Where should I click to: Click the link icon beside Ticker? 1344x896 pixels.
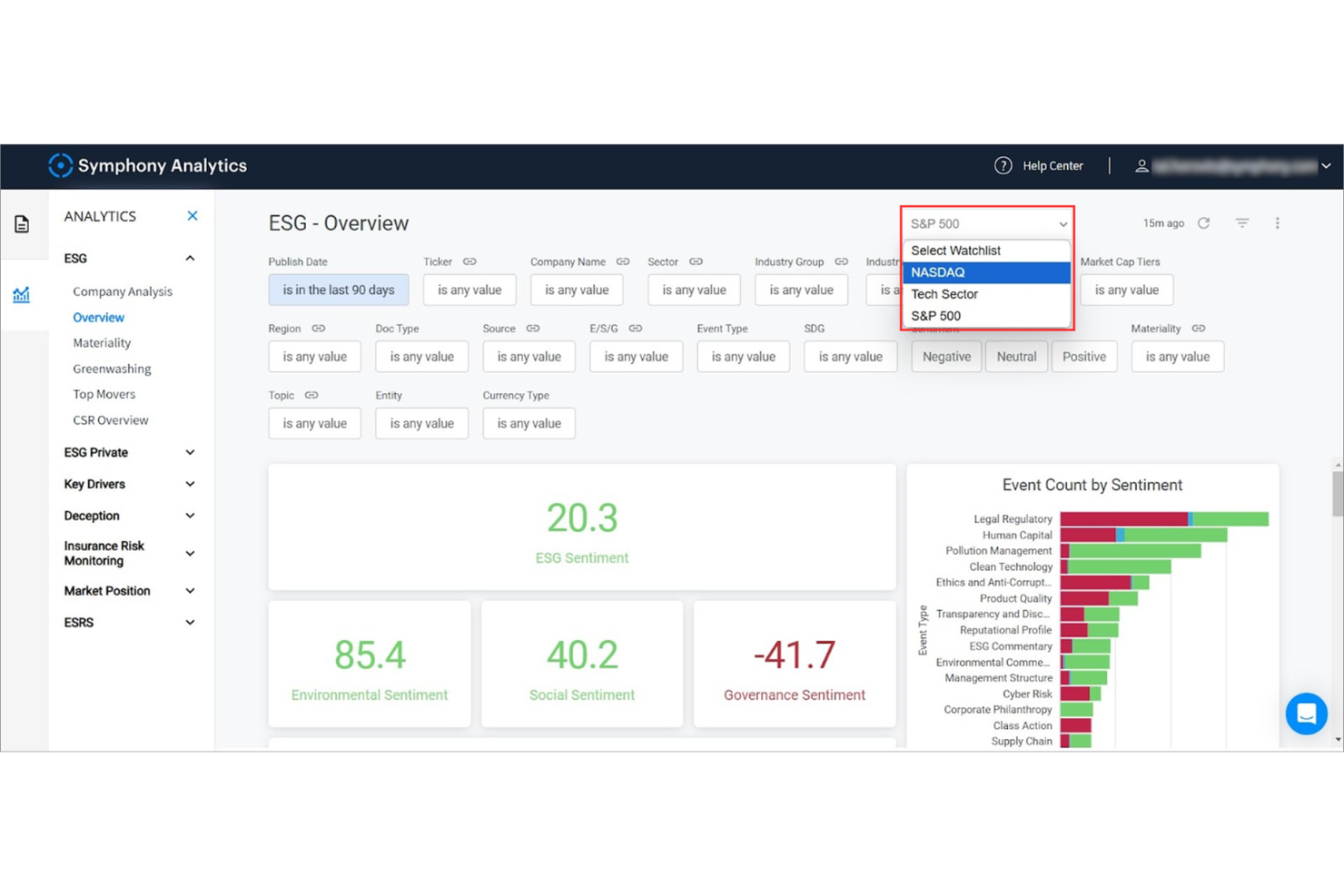point(469,261)
